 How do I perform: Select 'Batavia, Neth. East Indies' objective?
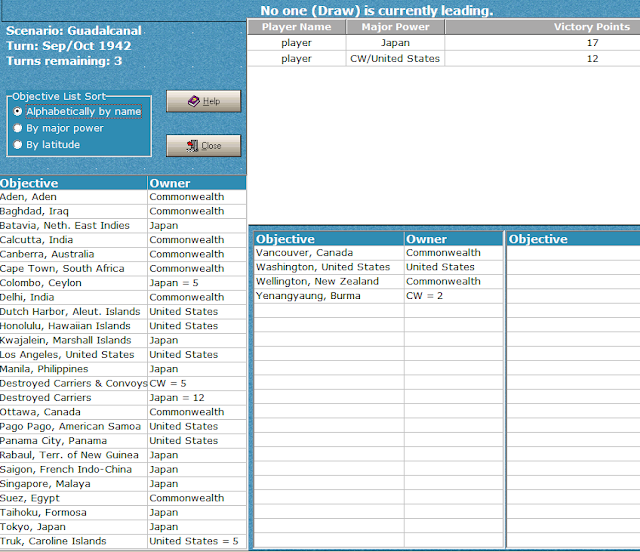pyautogui.click(x=123, y=225)
